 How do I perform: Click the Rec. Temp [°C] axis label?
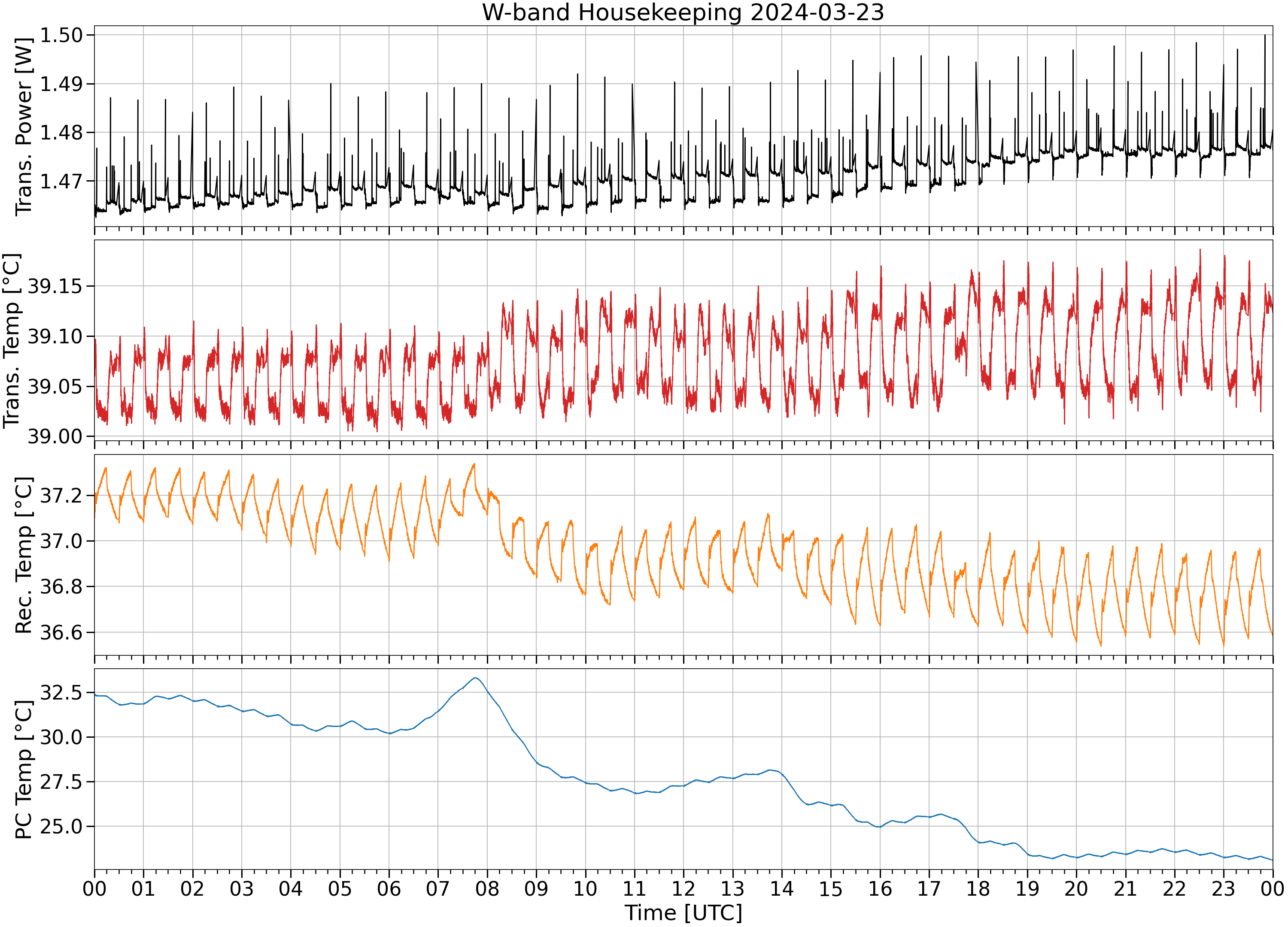[23, 555]
